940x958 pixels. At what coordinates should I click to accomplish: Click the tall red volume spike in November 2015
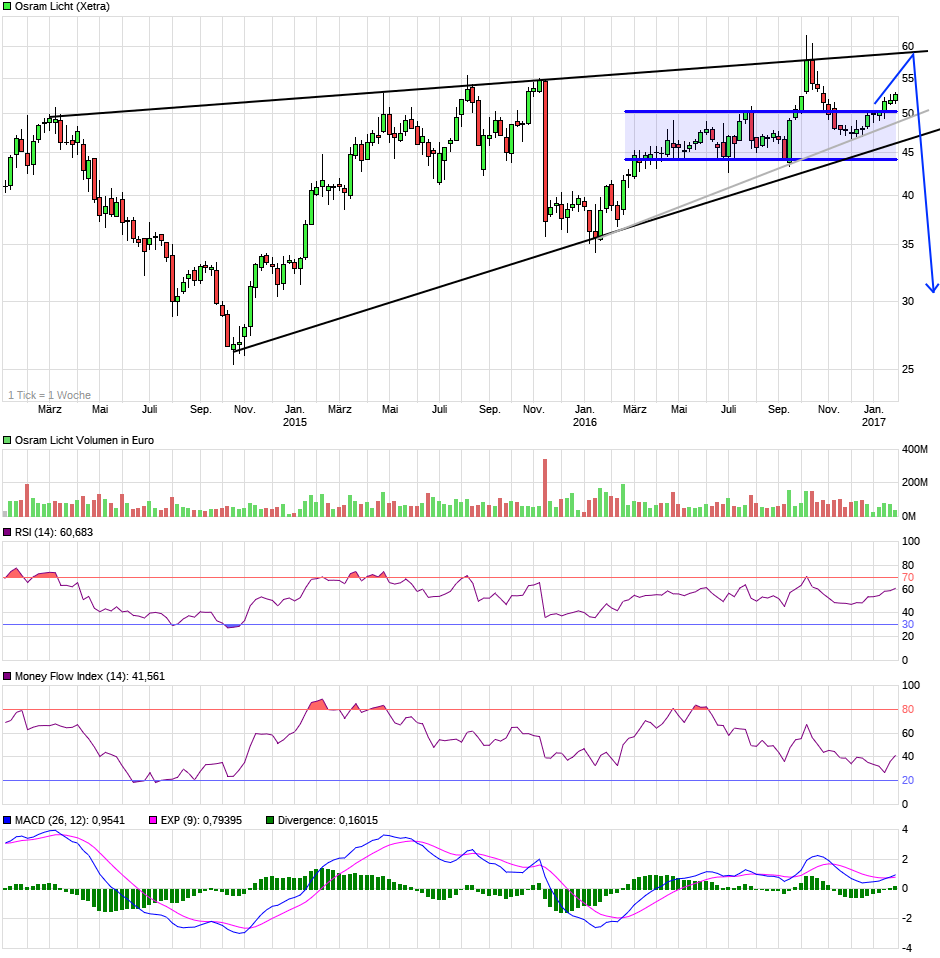point(545,488)
